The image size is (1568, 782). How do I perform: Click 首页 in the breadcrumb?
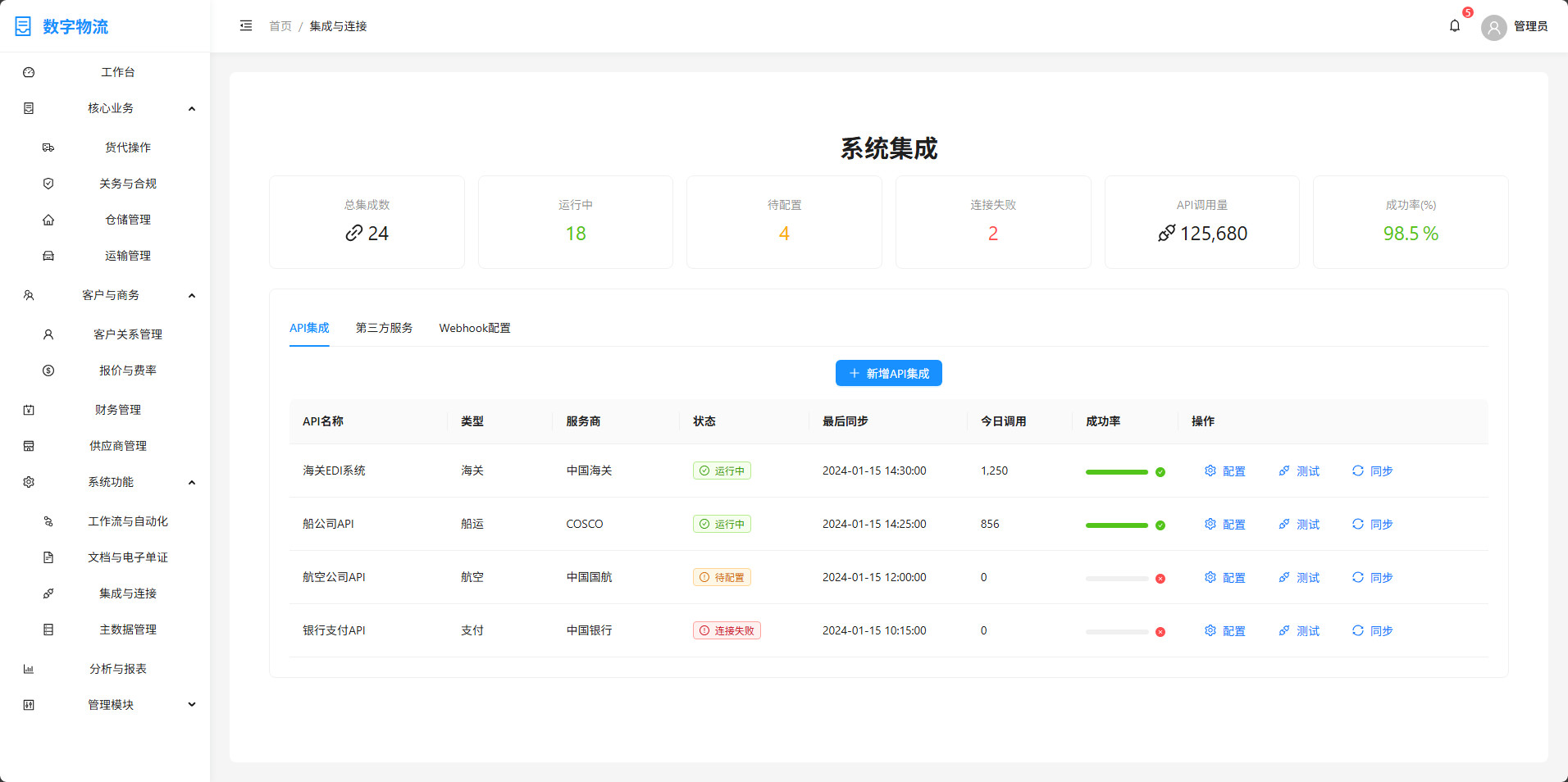point(279,25)
